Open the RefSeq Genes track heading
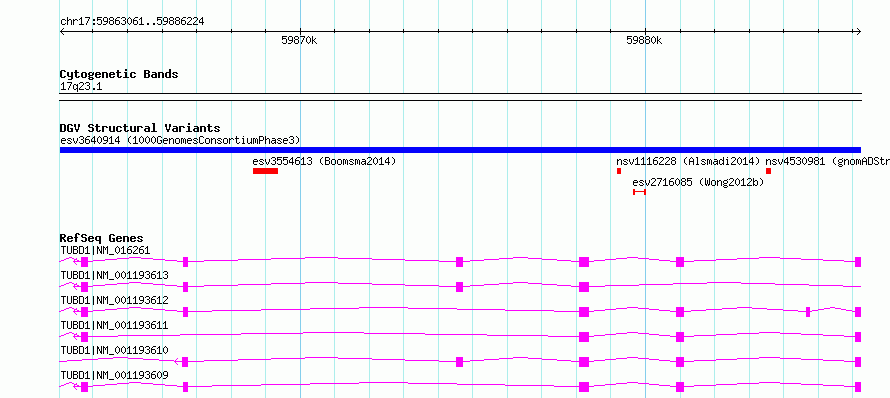The height and width of the screenshot is (398, 890). coord(102,238)
